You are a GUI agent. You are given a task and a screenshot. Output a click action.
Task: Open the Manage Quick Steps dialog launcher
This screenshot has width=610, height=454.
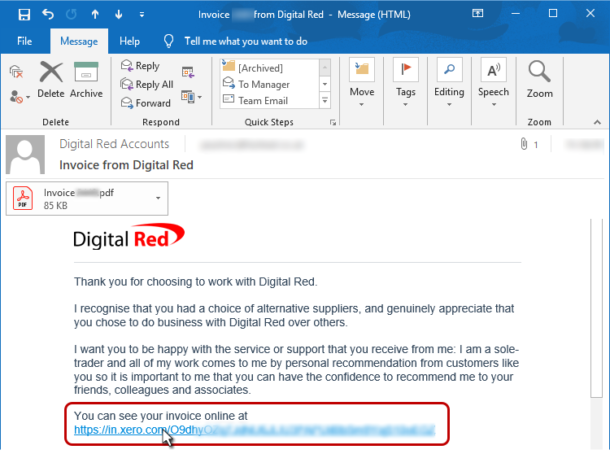[x=333, y=122]
